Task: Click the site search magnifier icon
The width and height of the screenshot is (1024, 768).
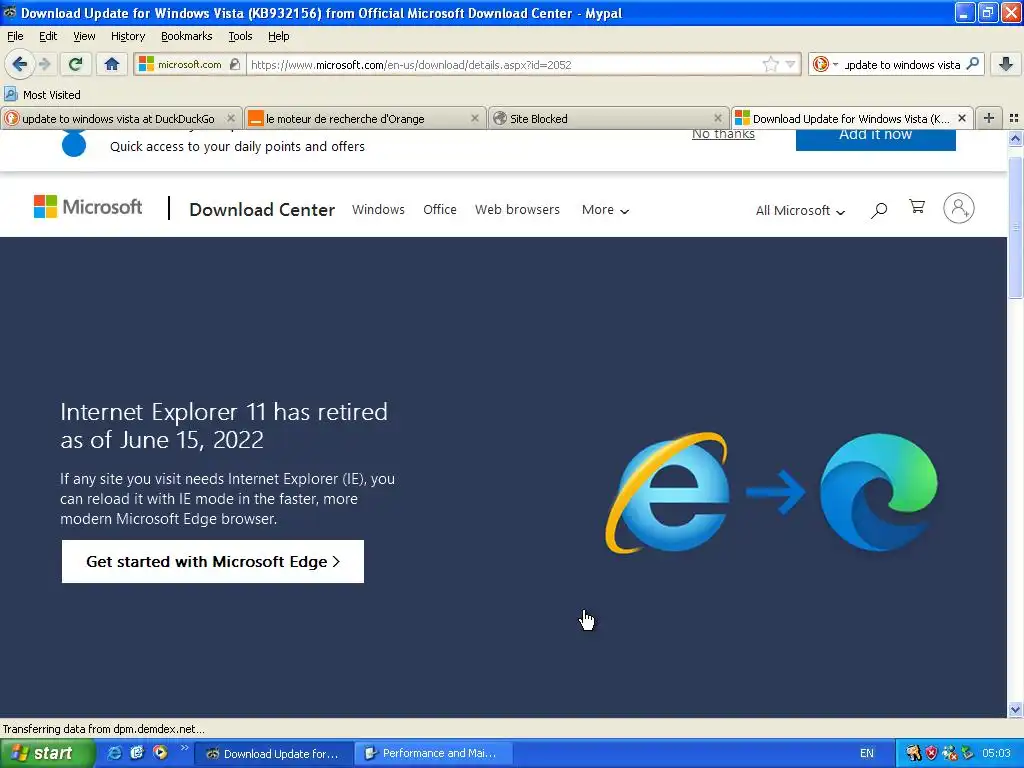Action: pos(879,210)
